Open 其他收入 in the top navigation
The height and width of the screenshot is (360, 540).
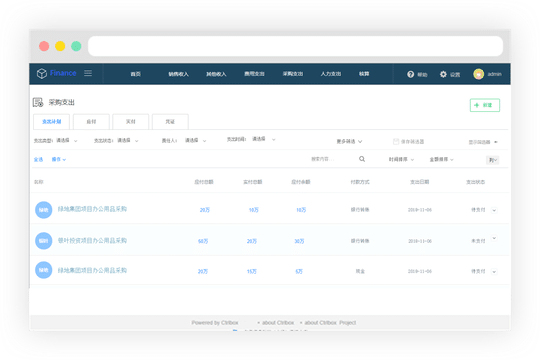(x=216, y=74)
